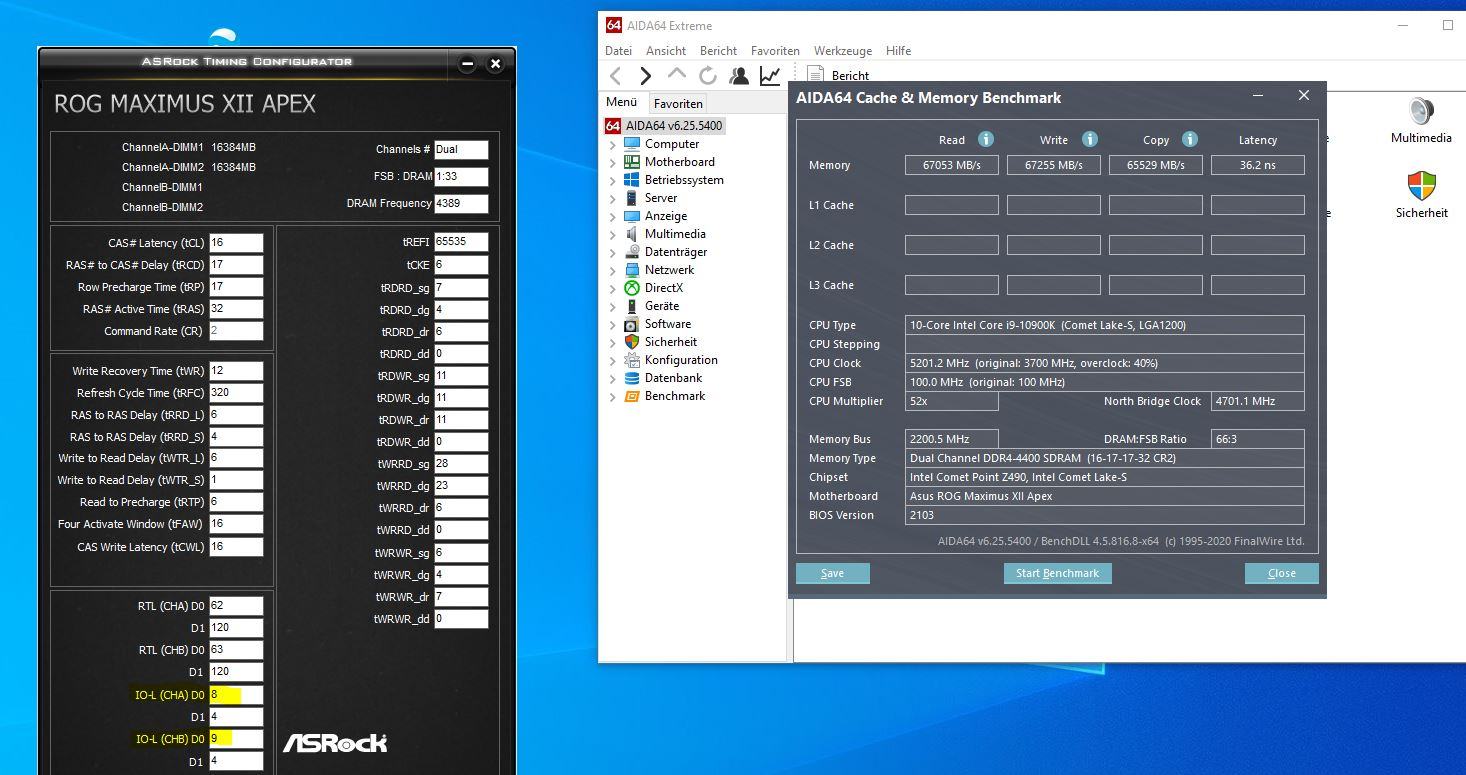The width and height of the screenshot is (1466, 775).
Task: Expand the Motherboard tree node
Action: coord(613,162)
